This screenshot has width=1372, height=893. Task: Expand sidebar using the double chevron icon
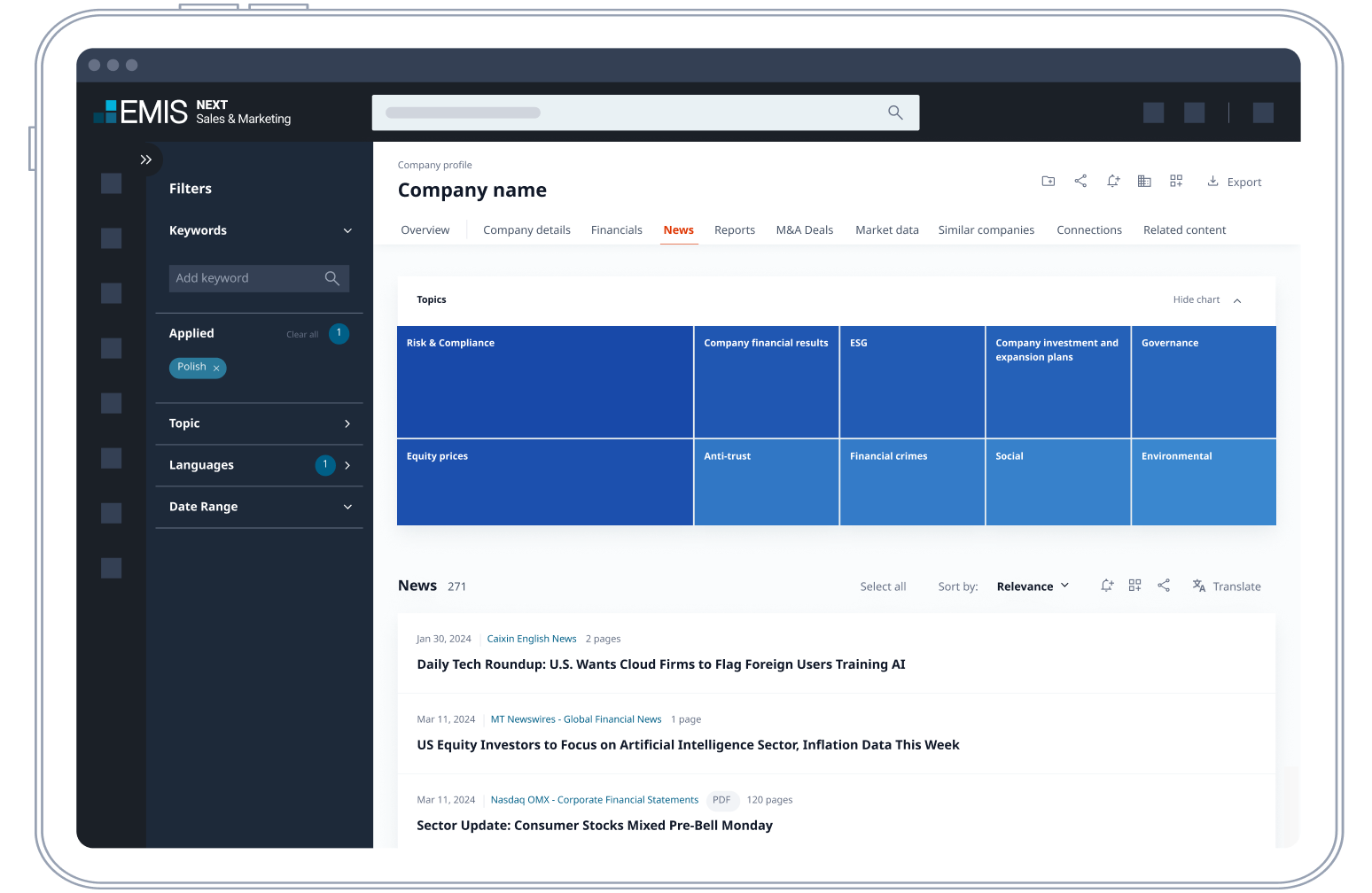tap(146, 159)
